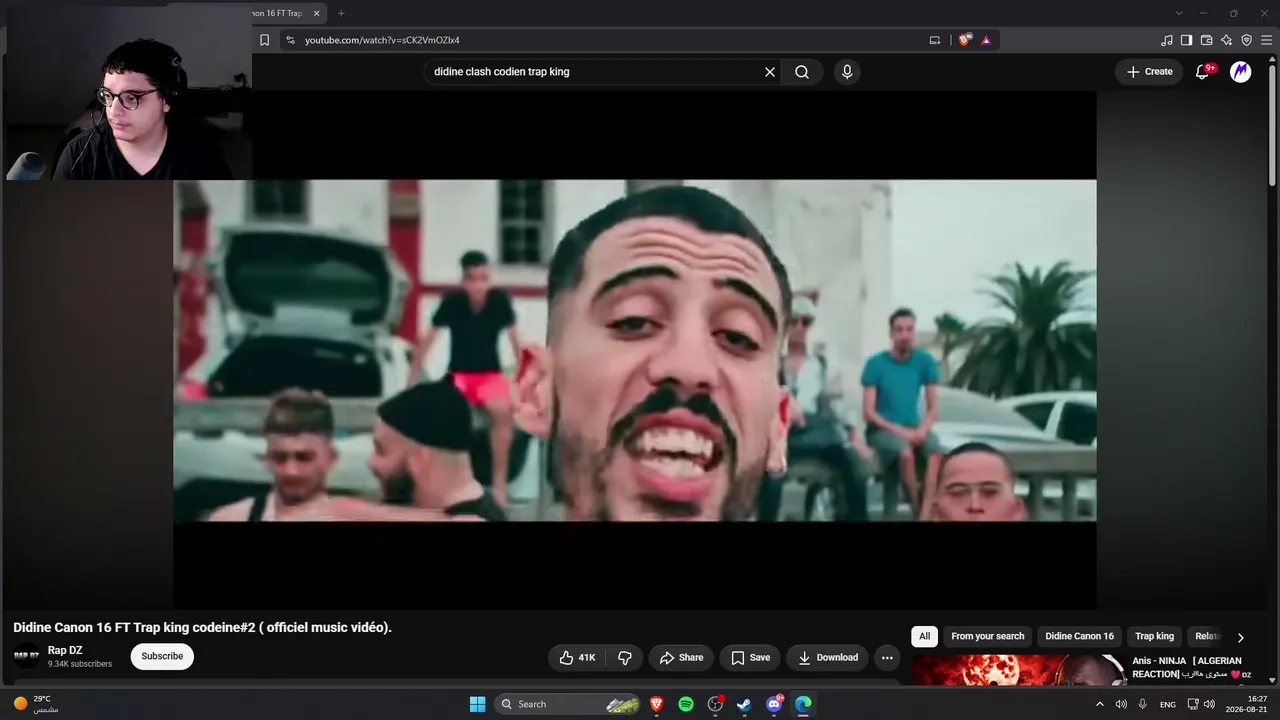Open site settings icon beside the URL
This screenshot has height=720, width=1280.
coord(290,40)
